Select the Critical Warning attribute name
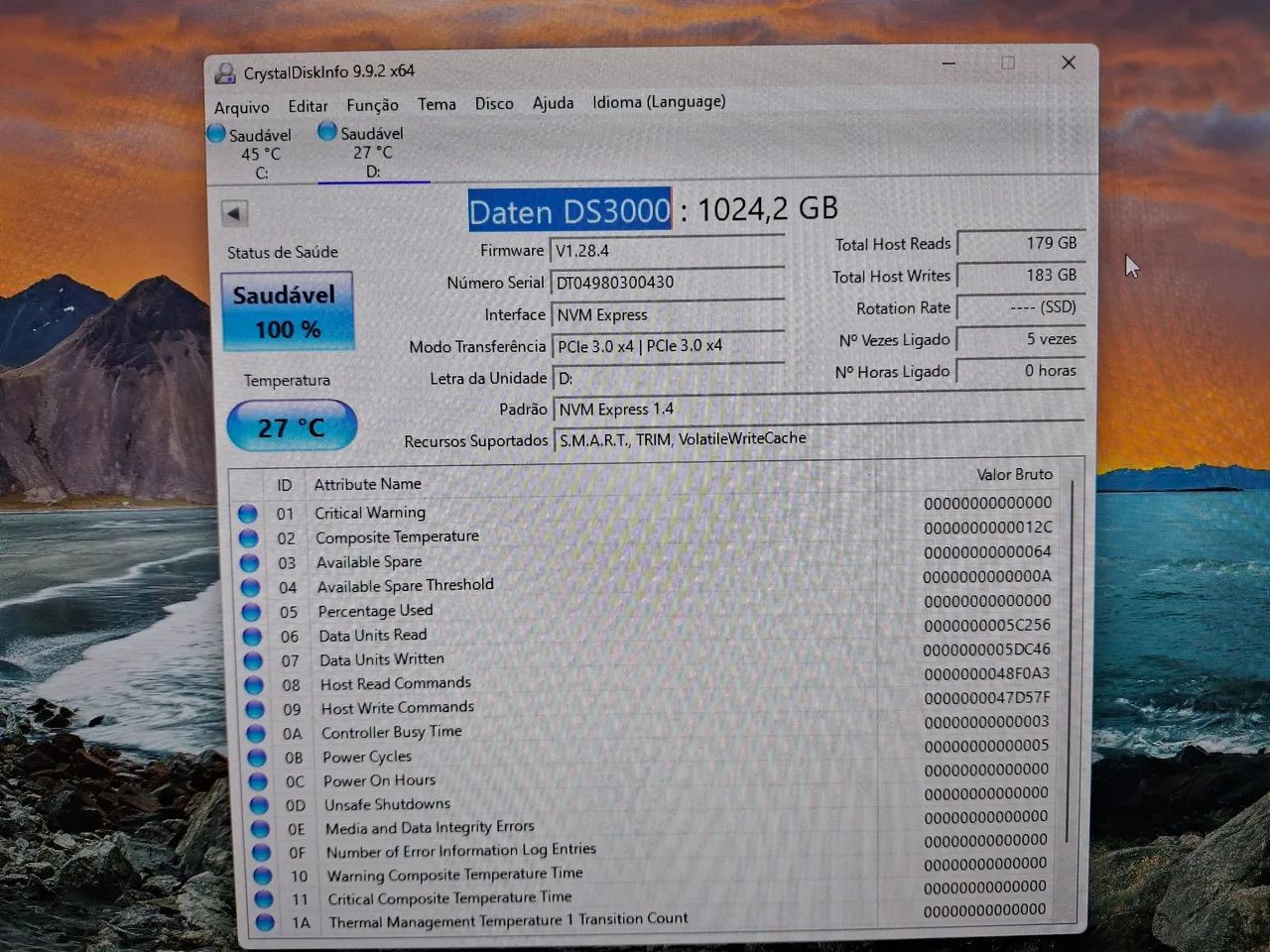The width and height of the screenshot is (1270, 952). point(370,513)
